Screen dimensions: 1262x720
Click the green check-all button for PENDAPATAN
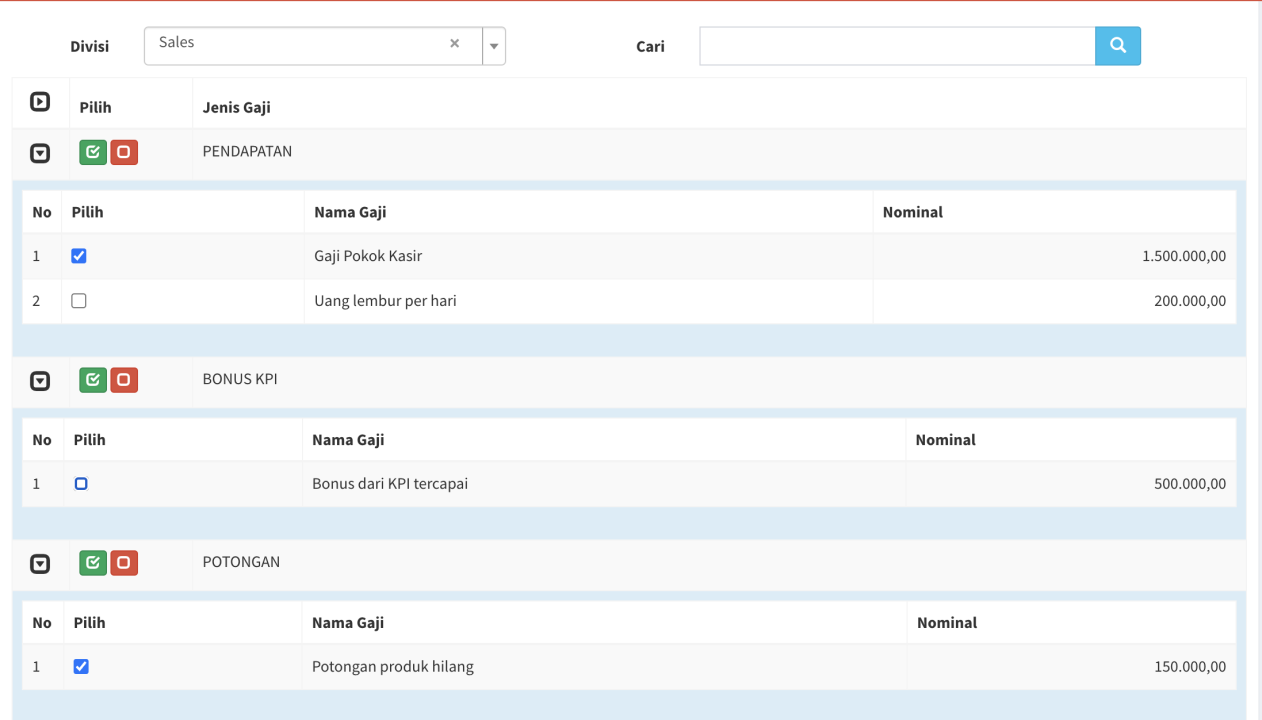(x=93, y=153)
